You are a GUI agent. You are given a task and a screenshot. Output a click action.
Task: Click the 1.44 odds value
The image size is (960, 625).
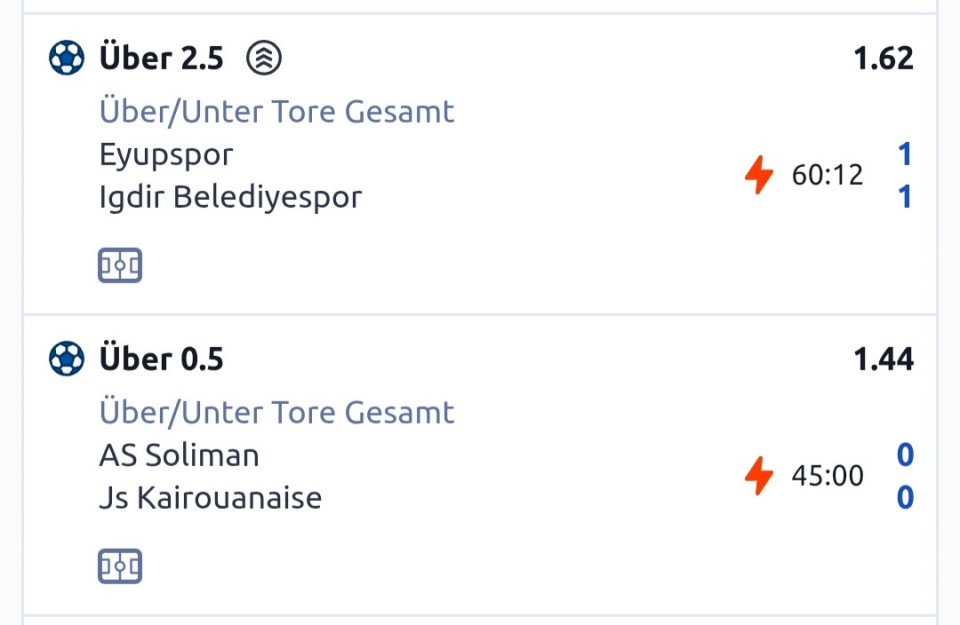point(883,358)
